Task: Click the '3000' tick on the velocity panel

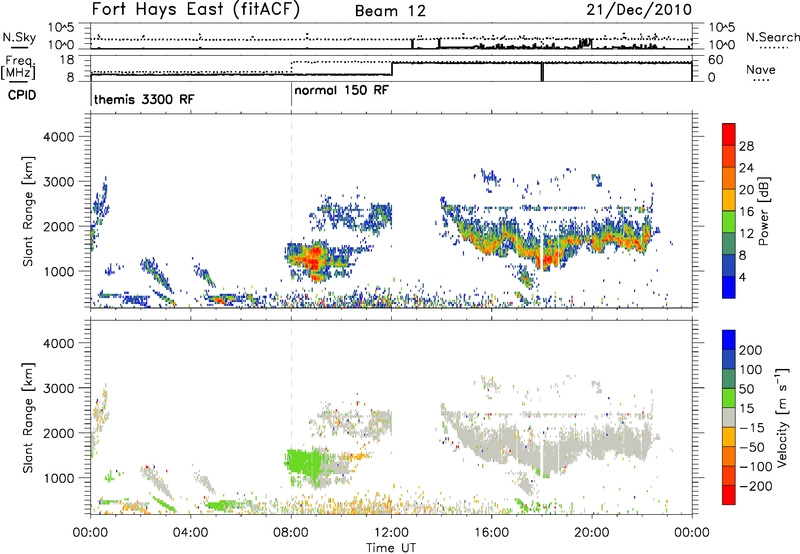Action: [x=58, y=388]
